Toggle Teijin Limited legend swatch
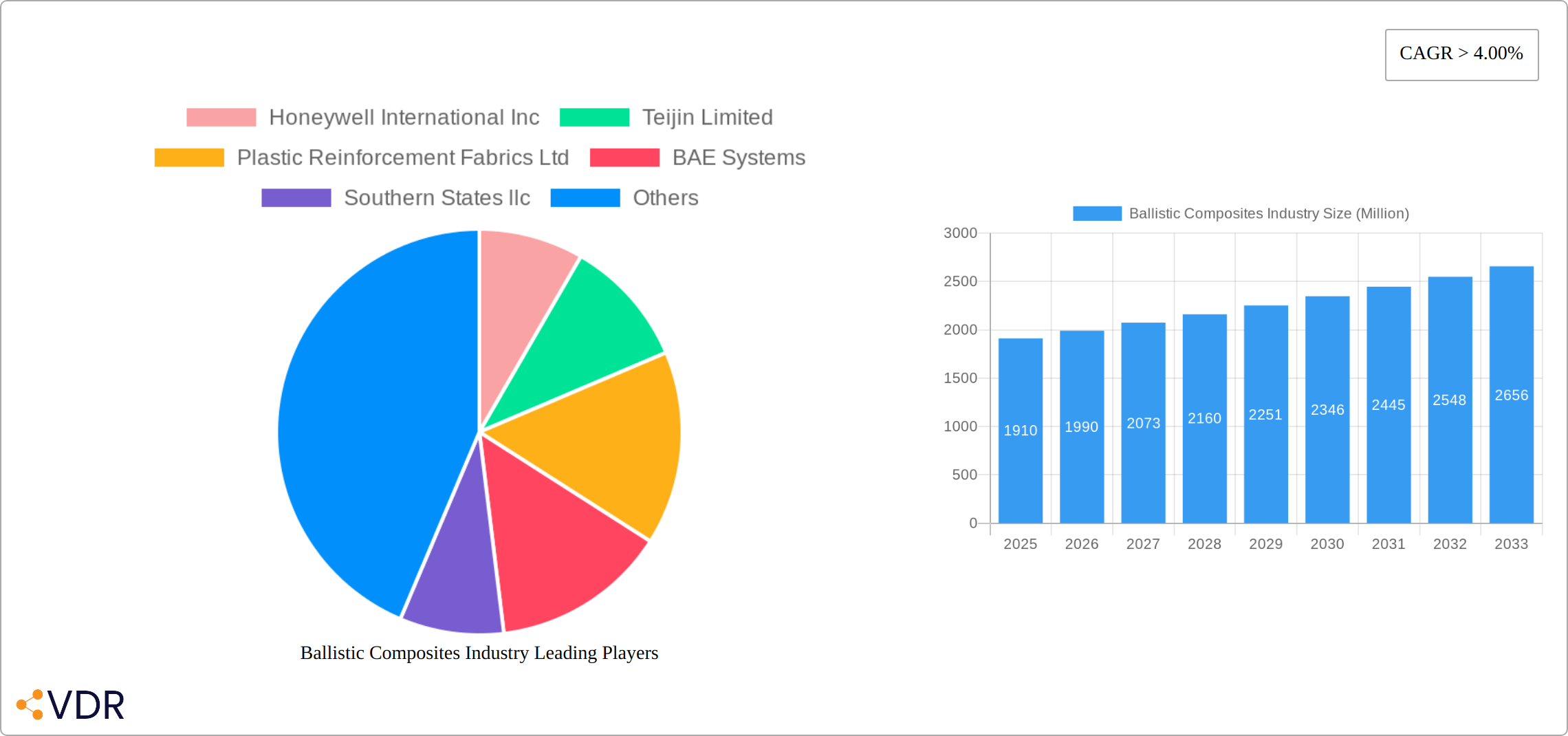 click(x=594, y=118)
